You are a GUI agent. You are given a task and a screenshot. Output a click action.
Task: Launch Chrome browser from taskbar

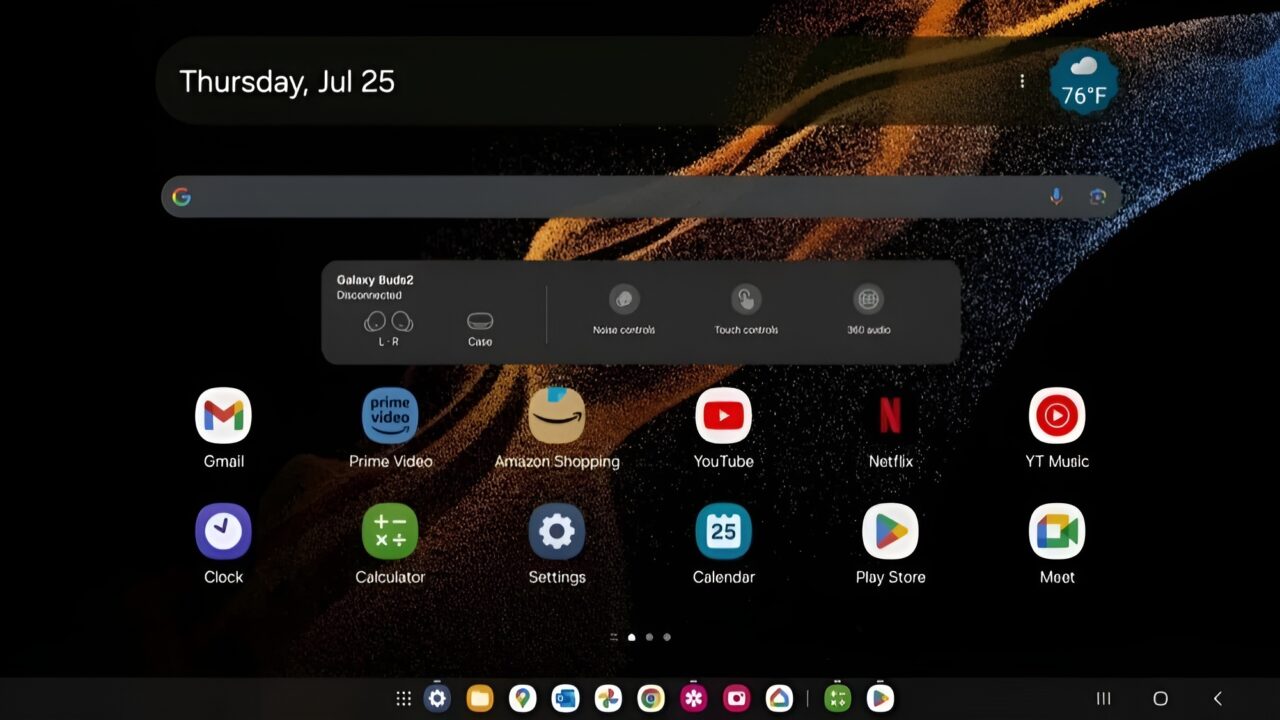pyautogui.click(x=651, y=698)
